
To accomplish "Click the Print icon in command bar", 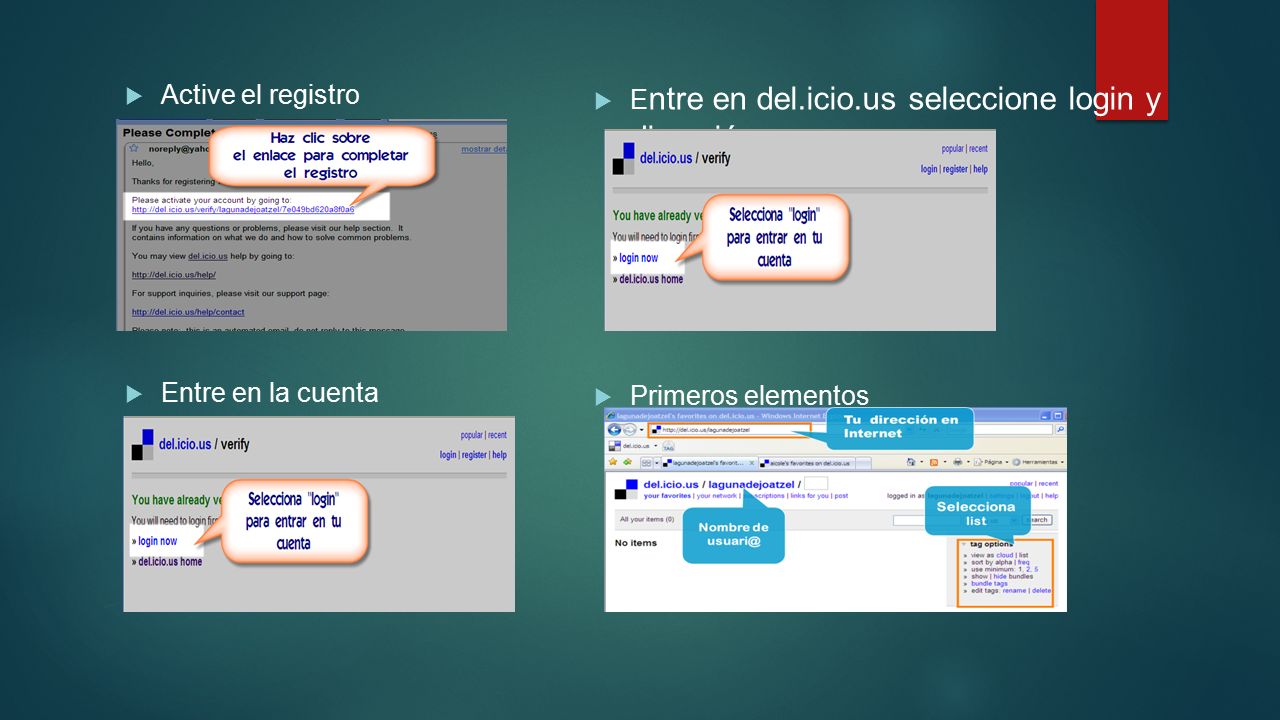I will click(x=957, y=462).
